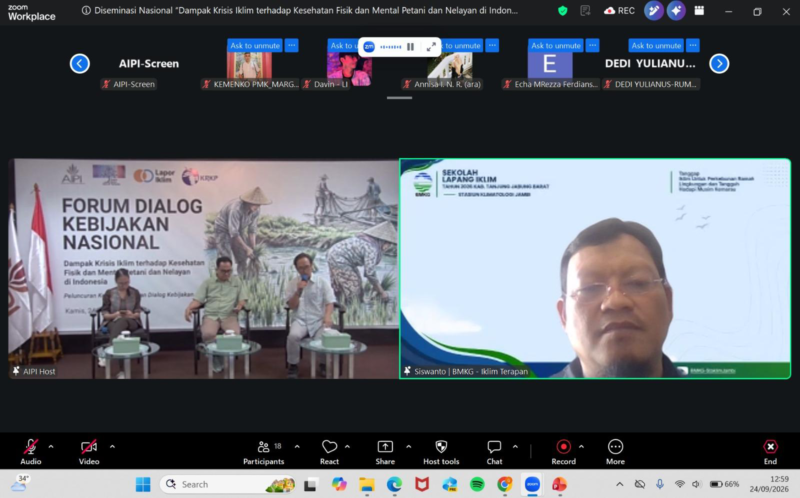Click Ask to unmute for KEMENKO PMK
Image resolution: width=800 pixels, height=498 pixels.
coord(255,45)
